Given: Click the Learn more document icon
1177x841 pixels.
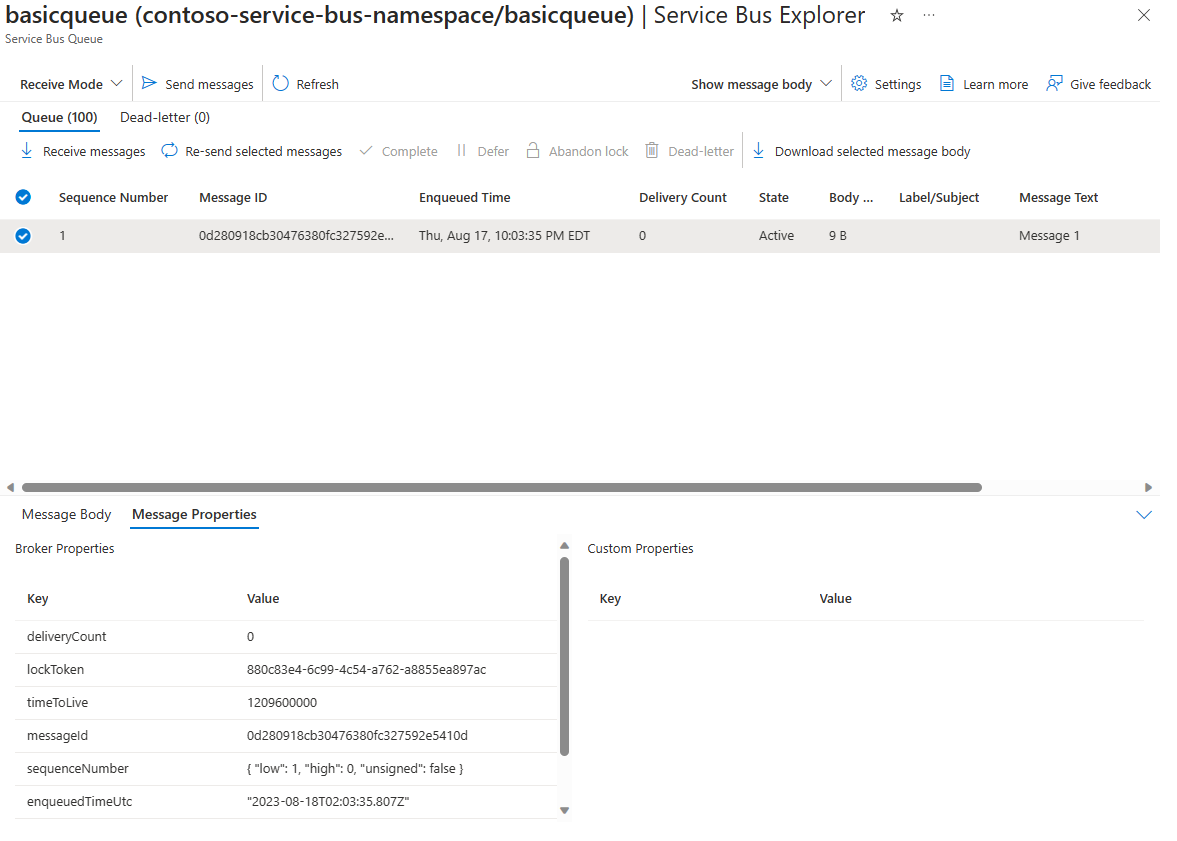Looking at the screenshot, I should pos(947,83).
